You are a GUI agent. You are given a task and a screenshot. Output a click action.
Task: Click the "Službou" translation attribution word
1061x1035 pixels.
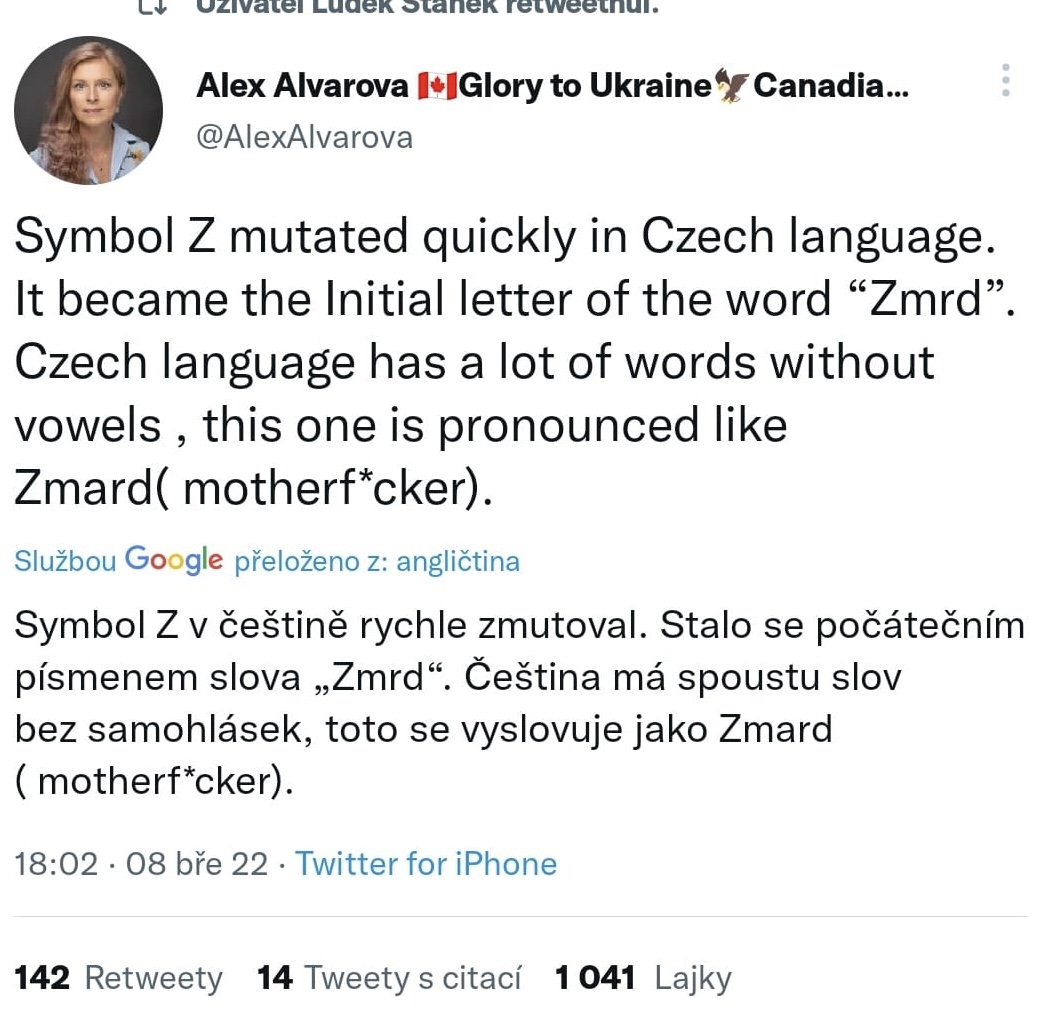click(x=65, y=562)
